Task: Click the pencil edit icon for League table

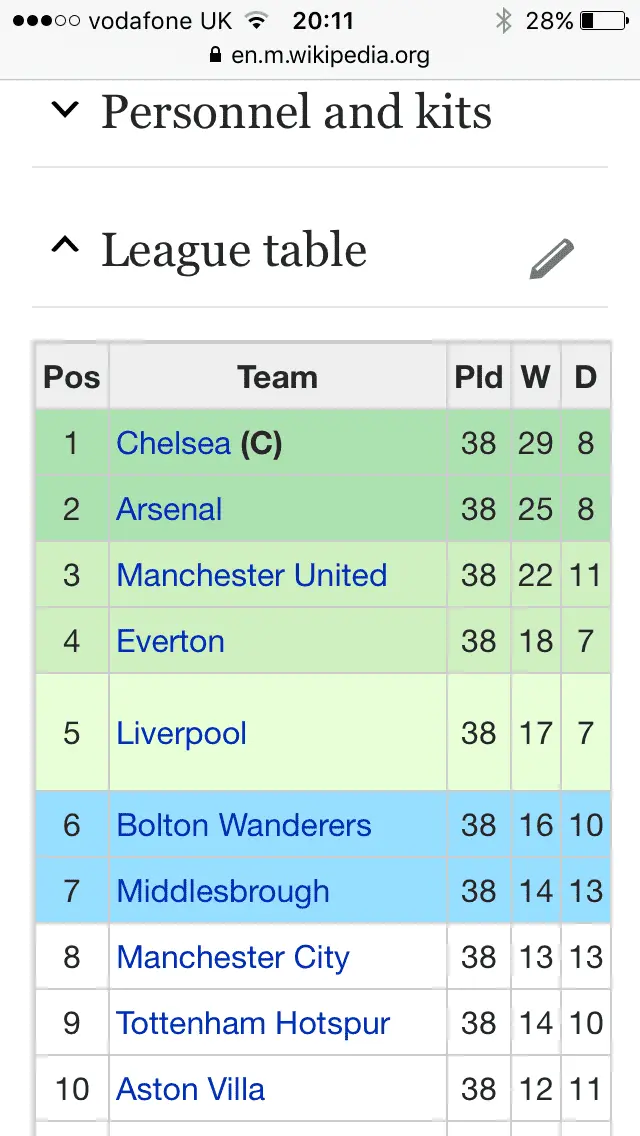Action: coord(551,259)
